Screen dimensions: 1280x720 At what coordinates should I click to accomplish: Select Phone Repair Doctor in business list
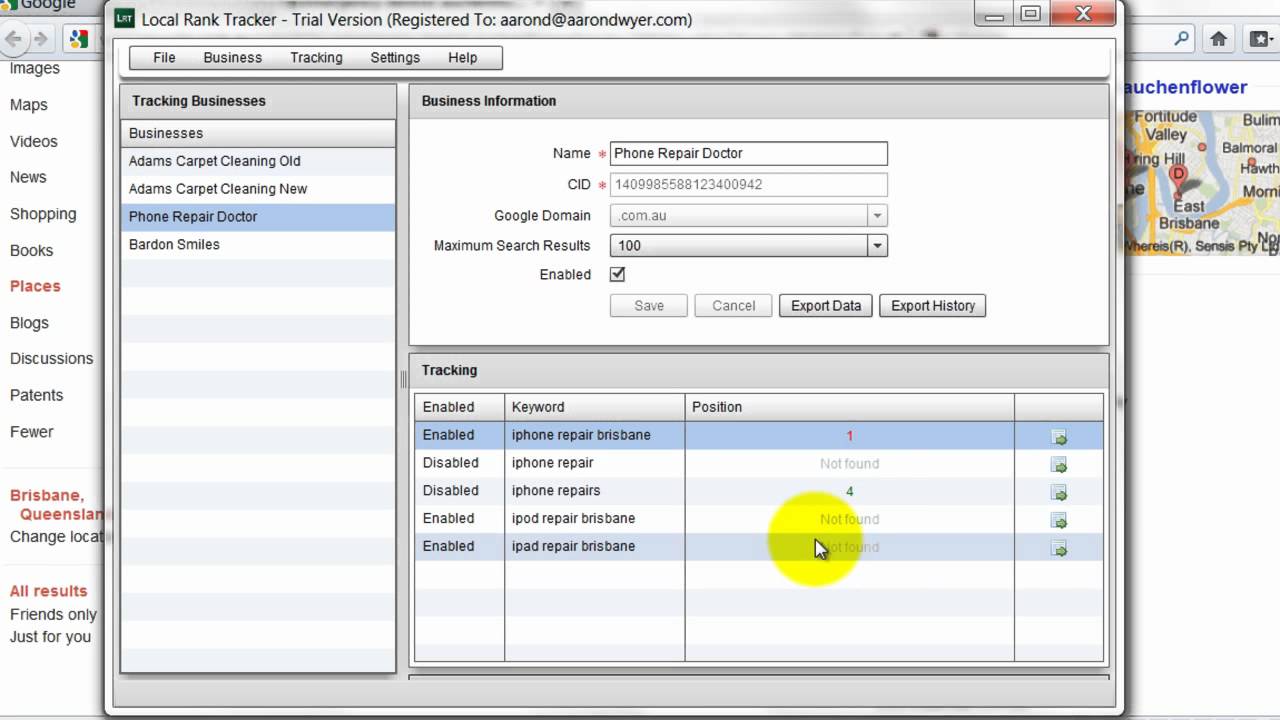258,217
